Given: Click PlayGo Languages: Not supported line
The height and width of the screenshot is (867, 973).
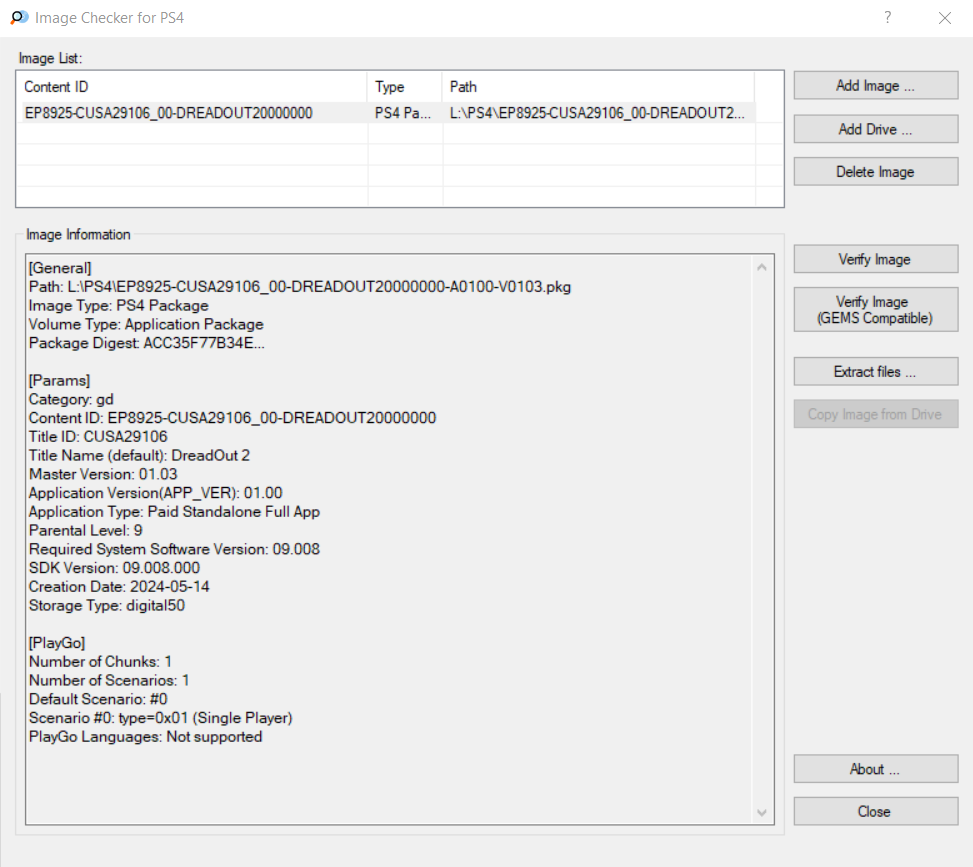Looking at the screenshot, I should (146, 737).
